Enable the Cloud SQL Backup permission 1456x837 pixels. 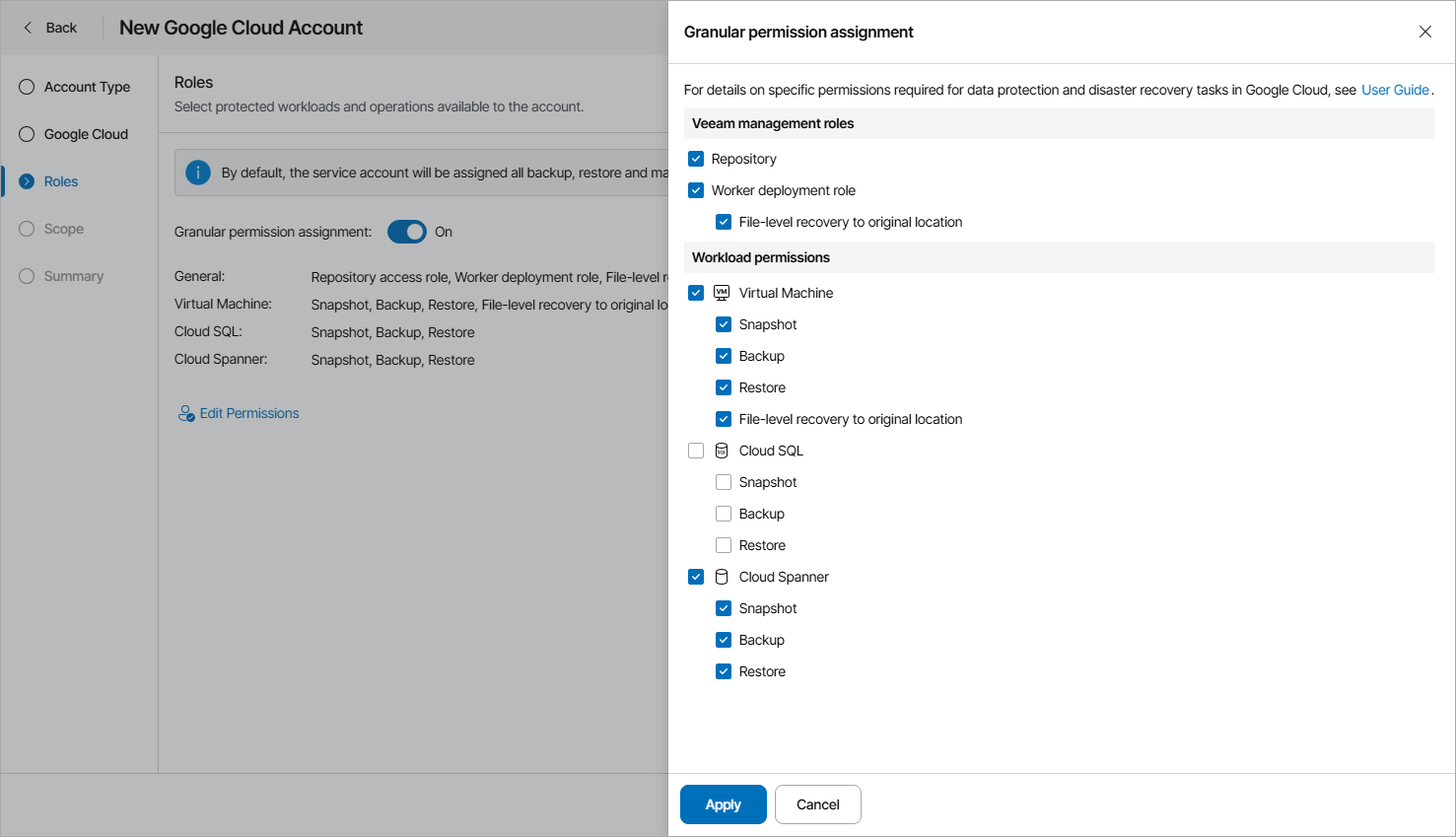[724, 514]
